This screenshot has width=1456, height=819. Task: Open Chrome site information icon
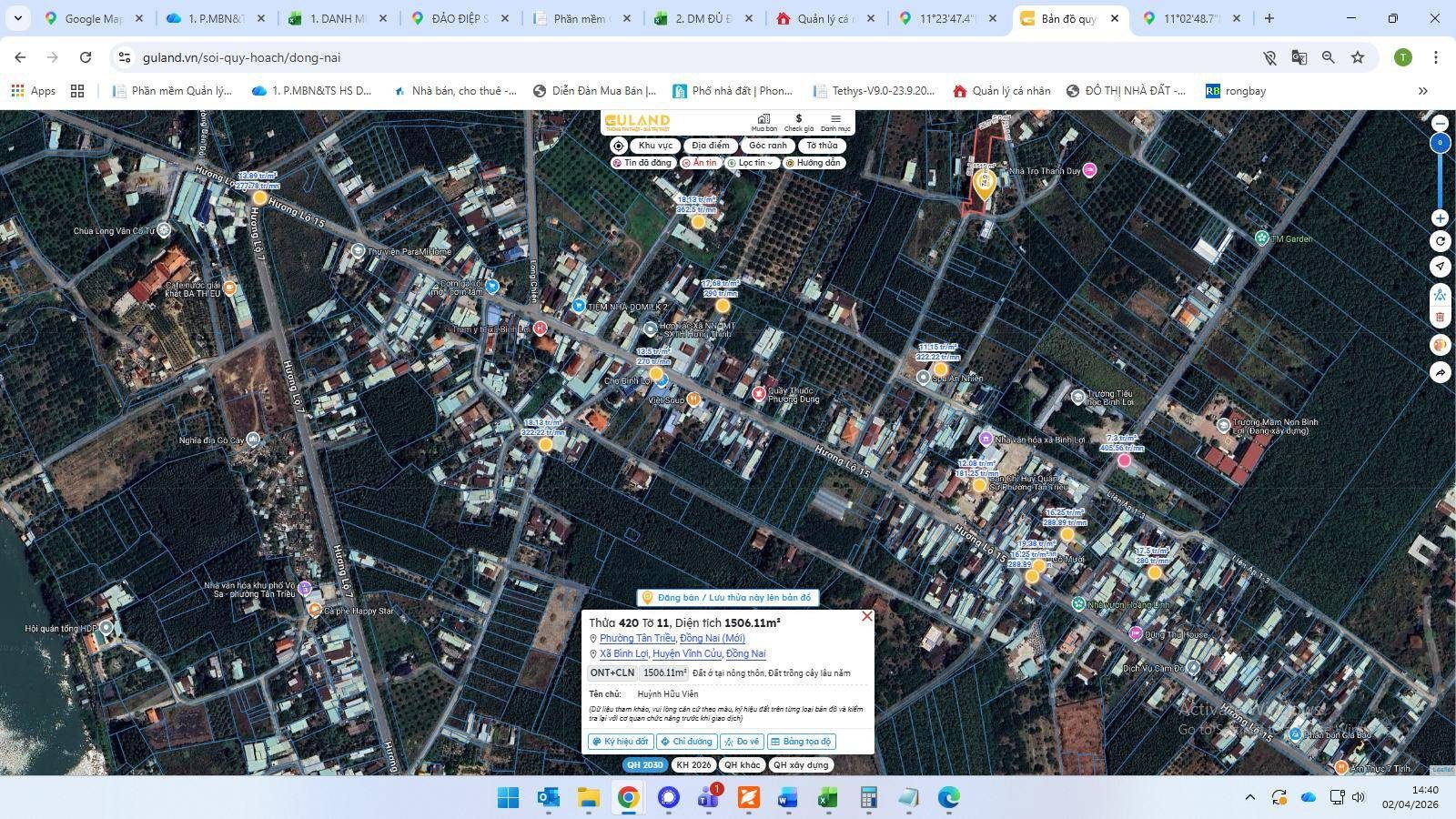[x=124, y=57]
